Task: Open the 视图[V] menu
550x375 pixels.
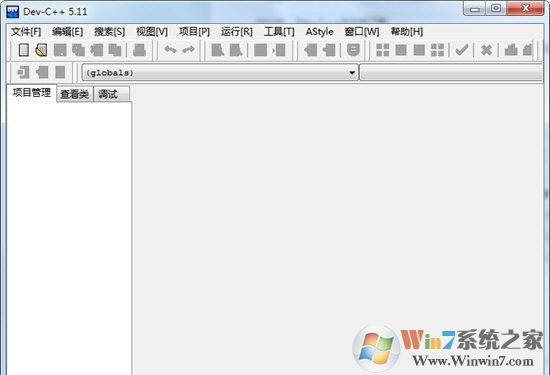Action: (152, 32)
